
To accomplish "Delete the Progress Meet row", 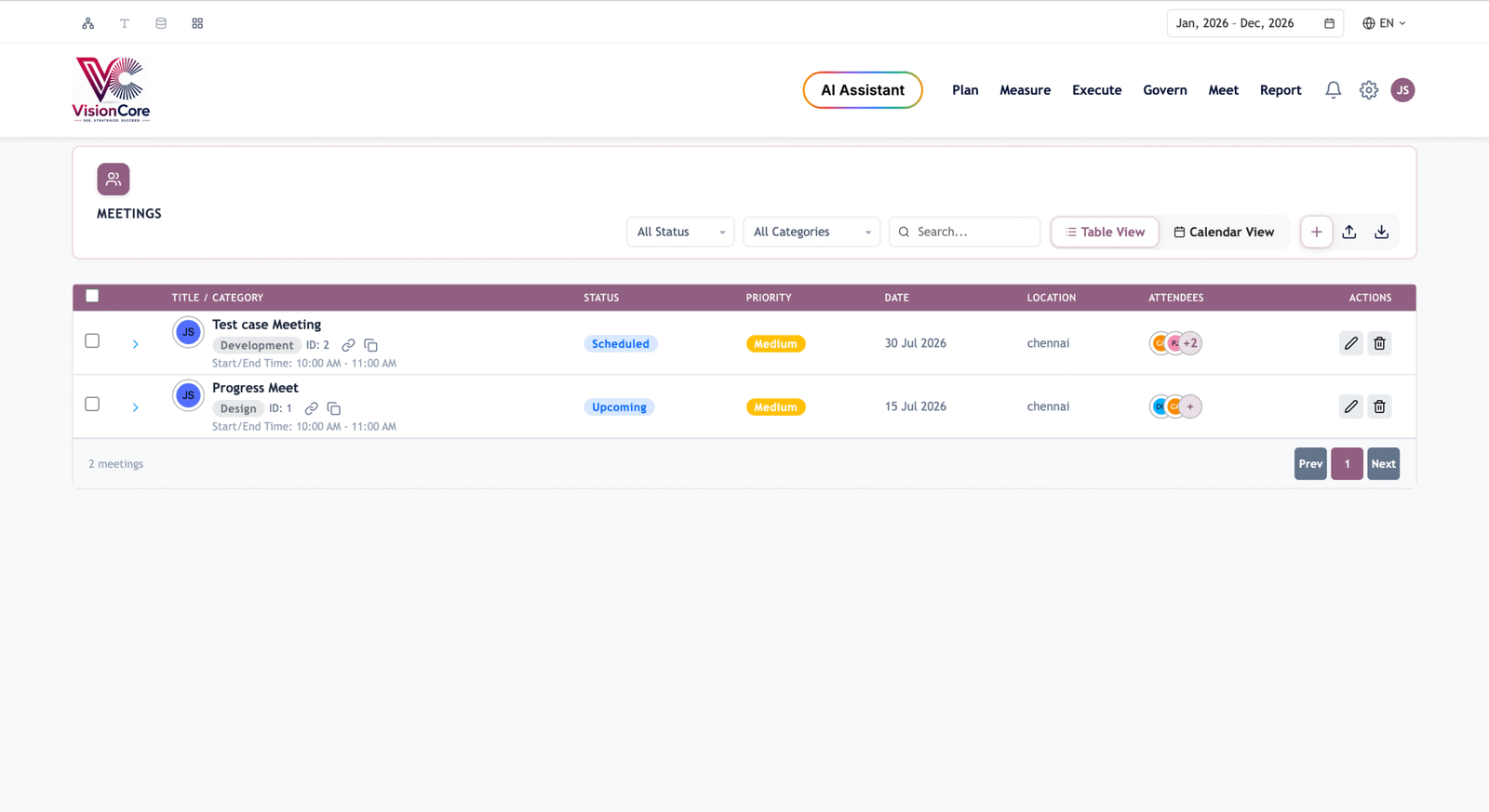I will (1380, 406).
